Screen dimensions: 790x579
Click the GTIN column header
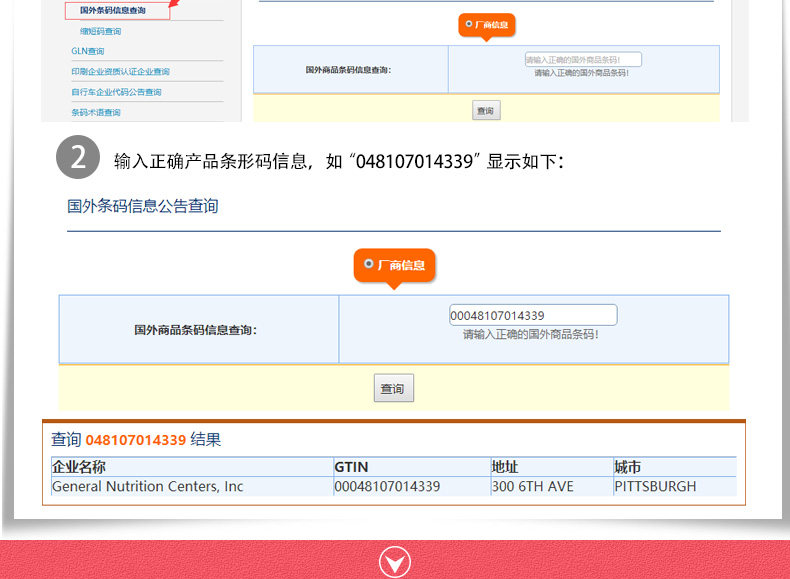(x=351, y=467)
